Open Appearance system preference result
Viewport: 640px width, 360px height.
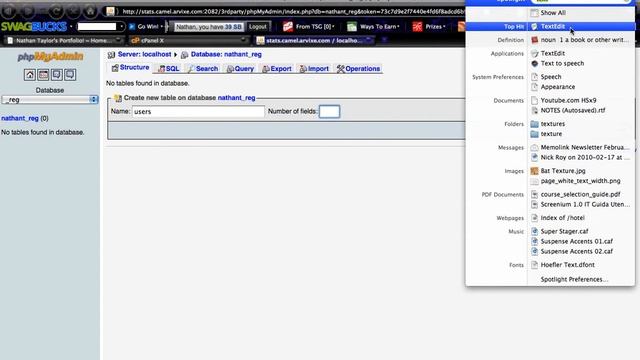(x=558, y=87)
